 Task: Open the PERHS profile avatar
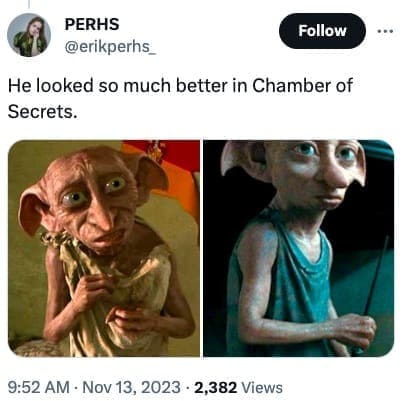(29, 35)
